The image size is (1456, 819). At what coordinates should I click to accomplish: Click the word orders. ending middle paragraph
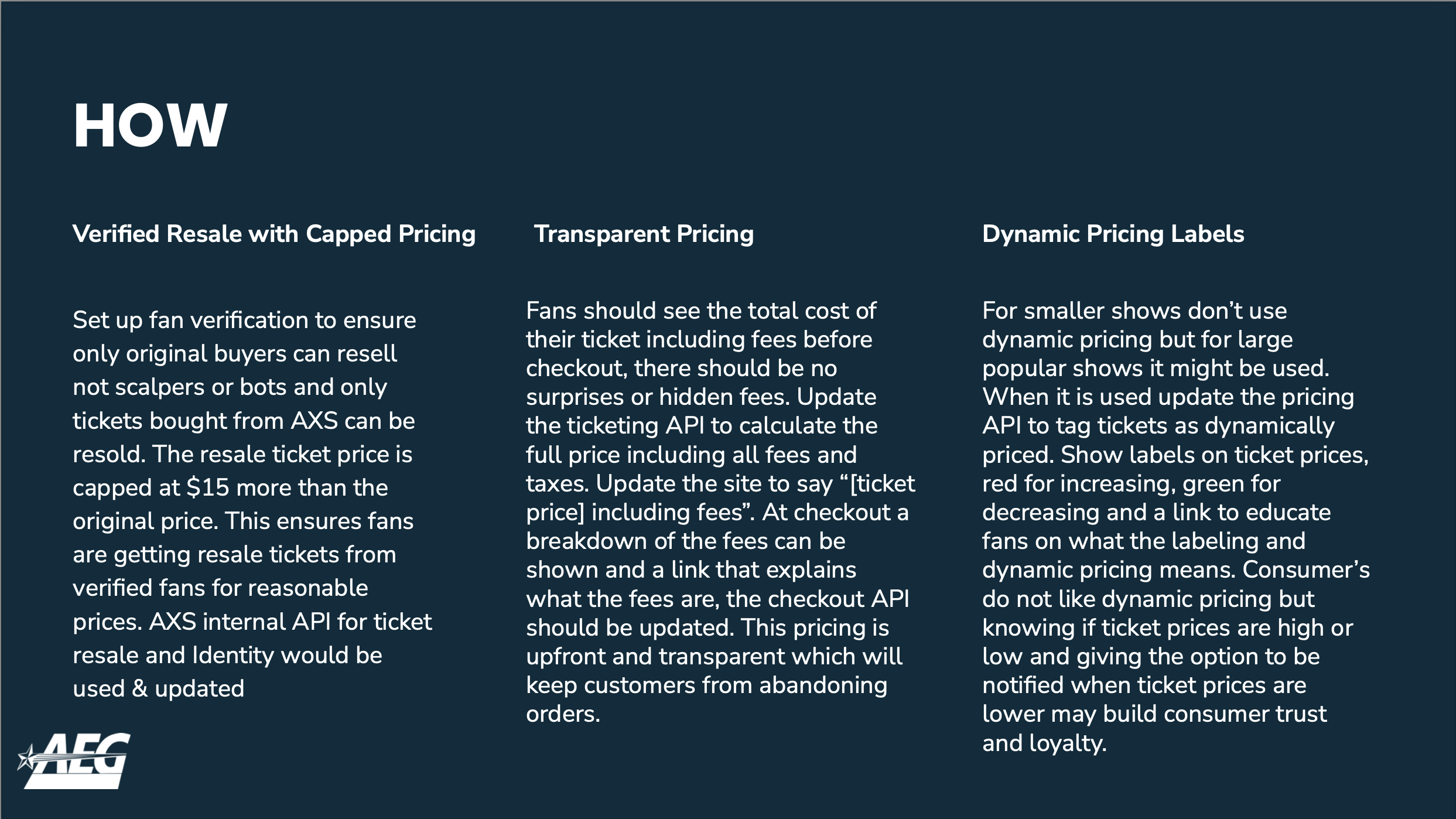(563, 714)
